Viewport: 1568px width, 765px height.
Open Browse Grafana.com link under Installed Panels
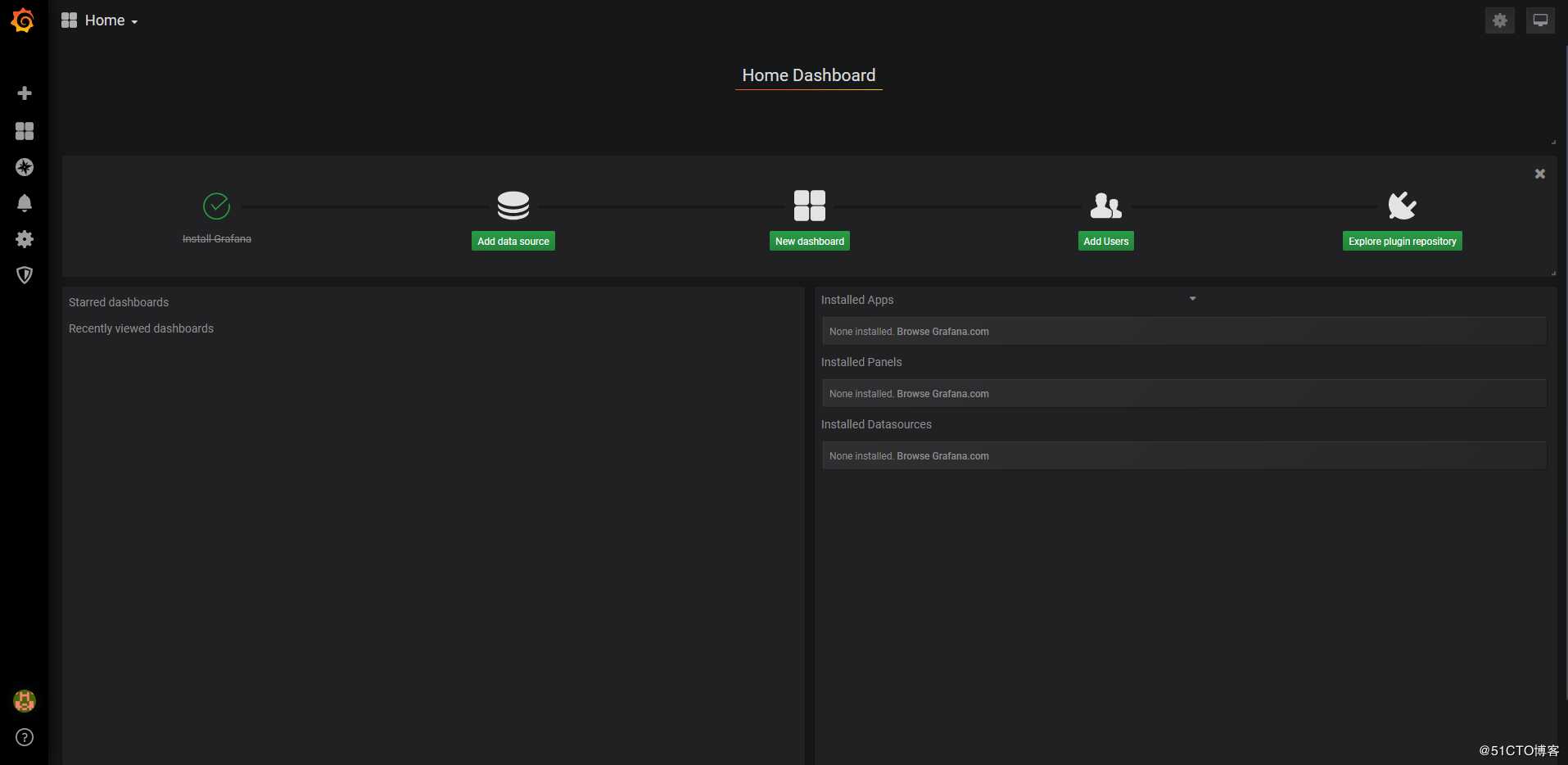tap(942, 394)
